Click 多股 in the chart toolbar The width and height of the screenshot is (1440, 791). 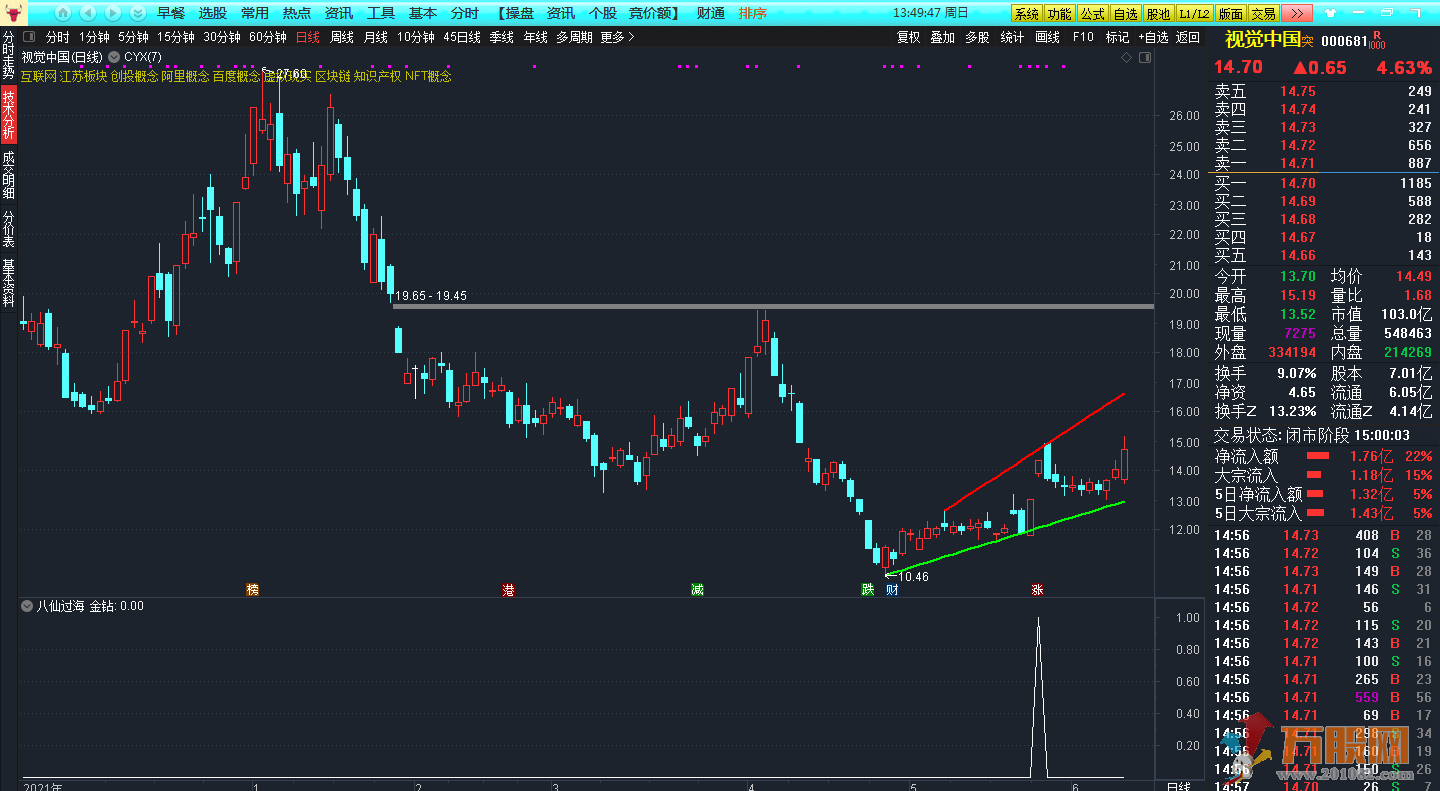[977, 37]
